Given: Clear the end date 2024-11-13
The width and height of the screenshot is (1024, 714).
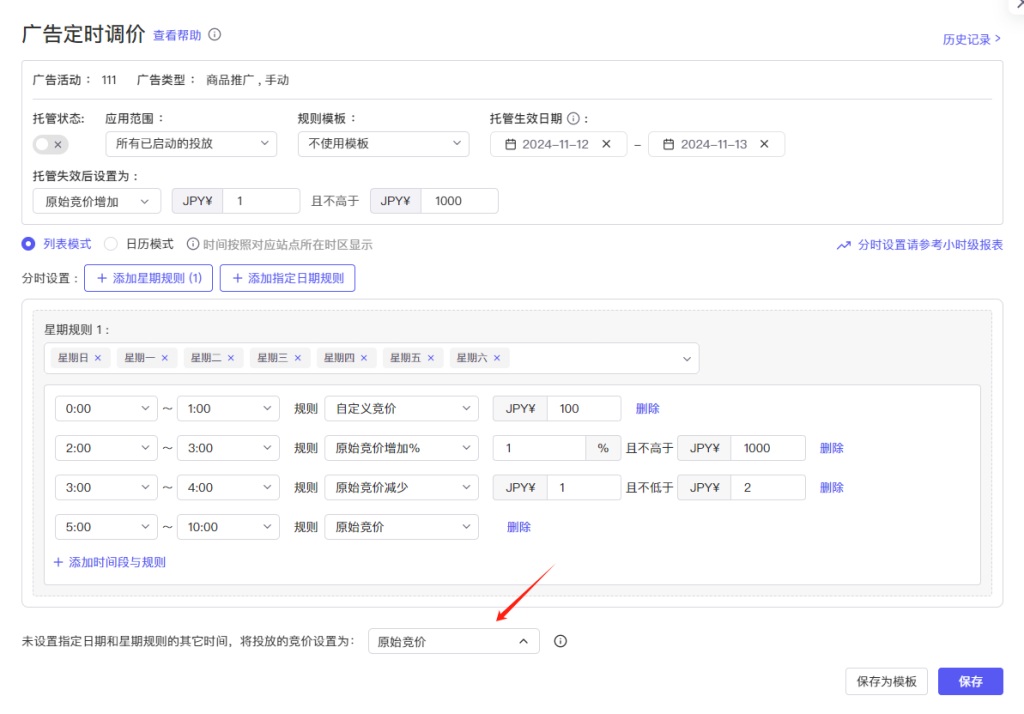Looking at the screenshot, I should (x=764, y=144).
